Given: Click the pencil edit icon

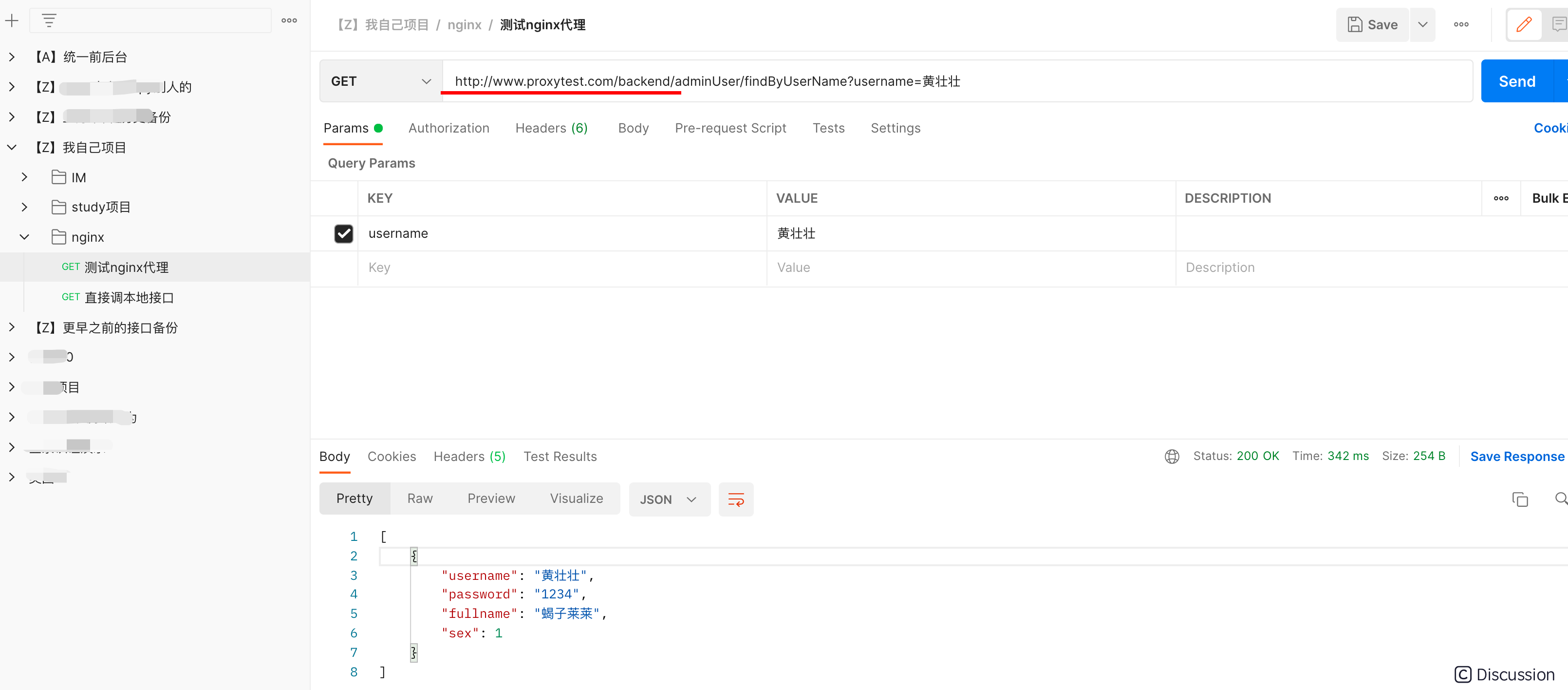Looking at the screenshot, I should (1524, 24).
